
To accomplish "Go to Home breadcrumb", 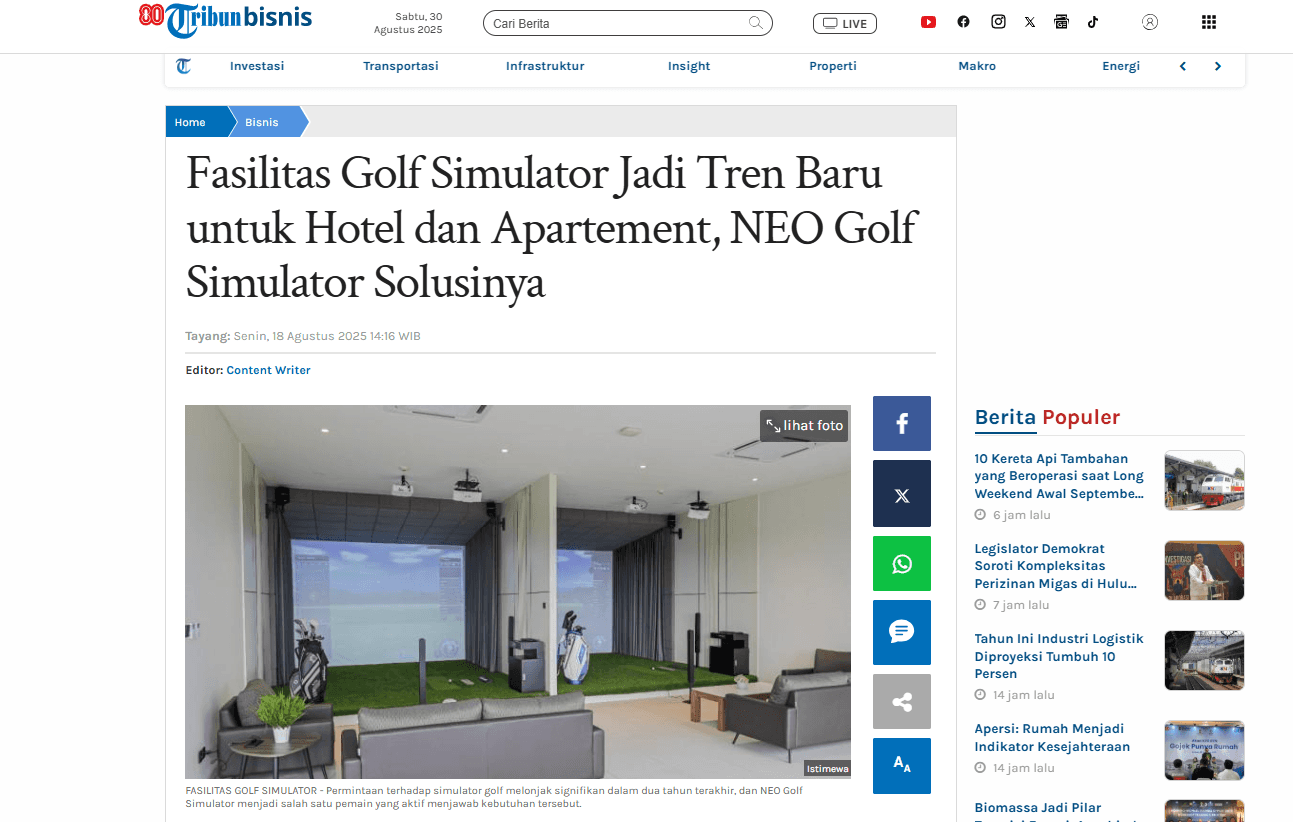I will point(190,122).
